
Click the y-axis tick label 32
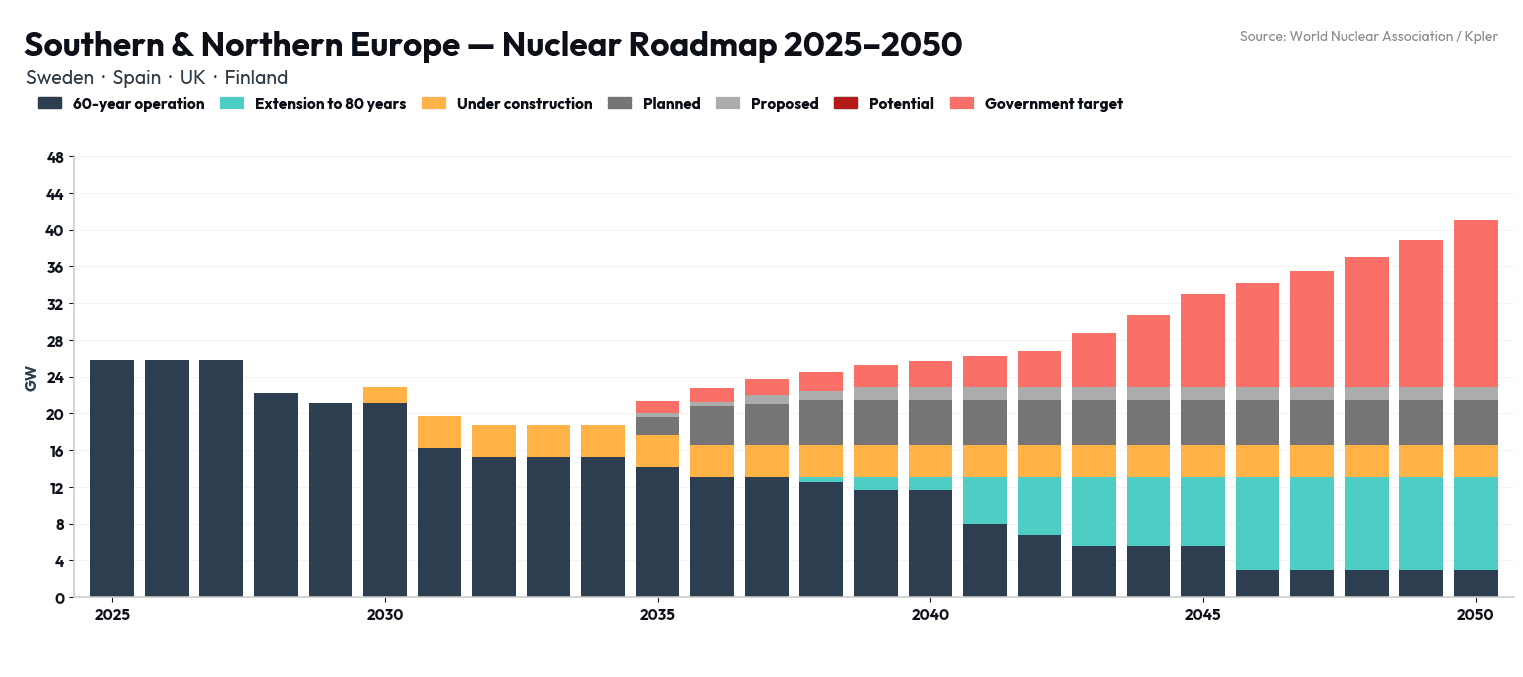click(x=55, y=304)
